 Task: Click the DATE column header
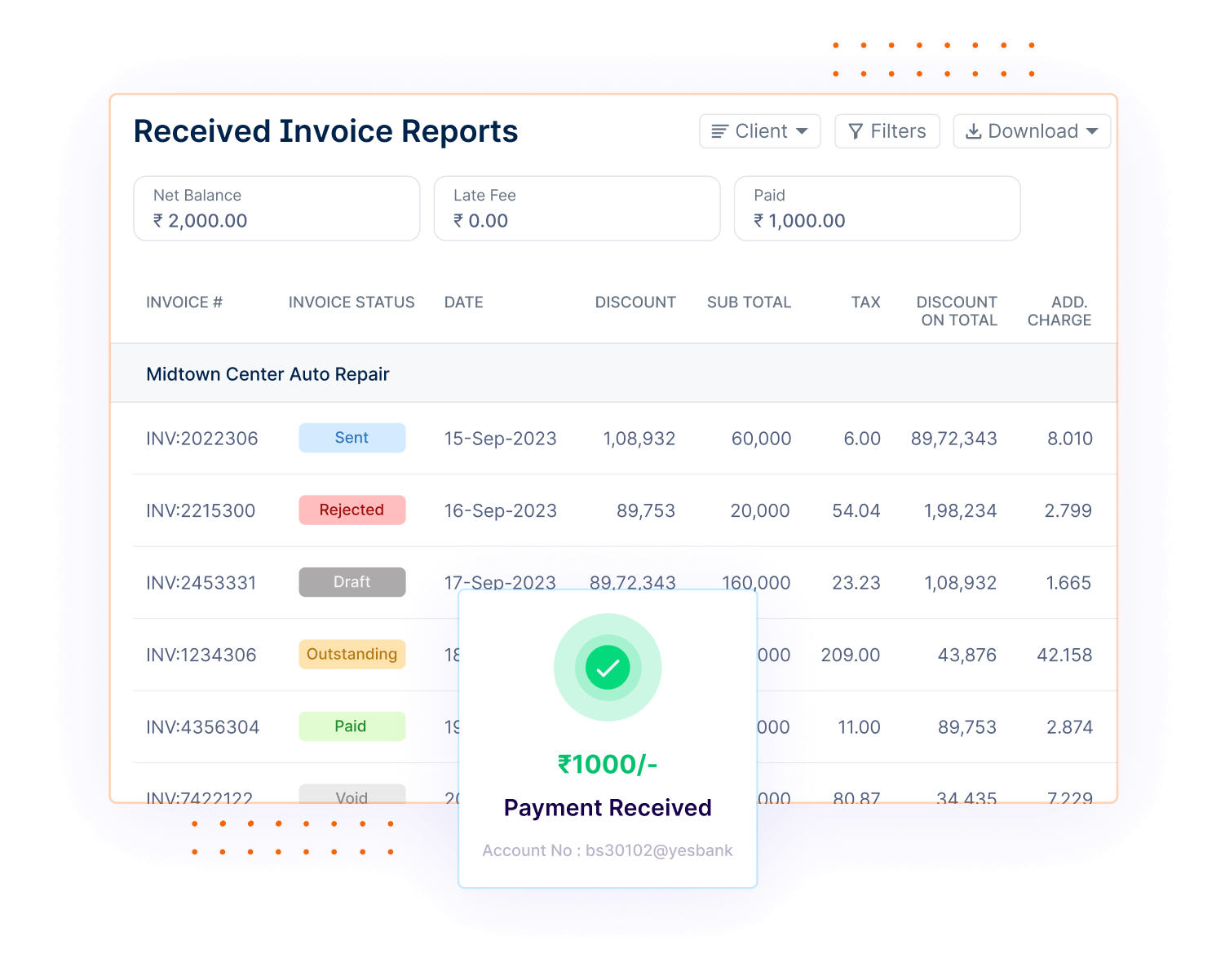point(464,302)
